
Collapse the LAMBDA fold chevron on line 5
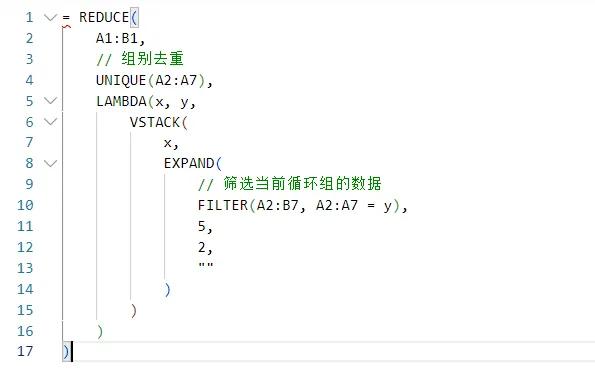point(50,101)
